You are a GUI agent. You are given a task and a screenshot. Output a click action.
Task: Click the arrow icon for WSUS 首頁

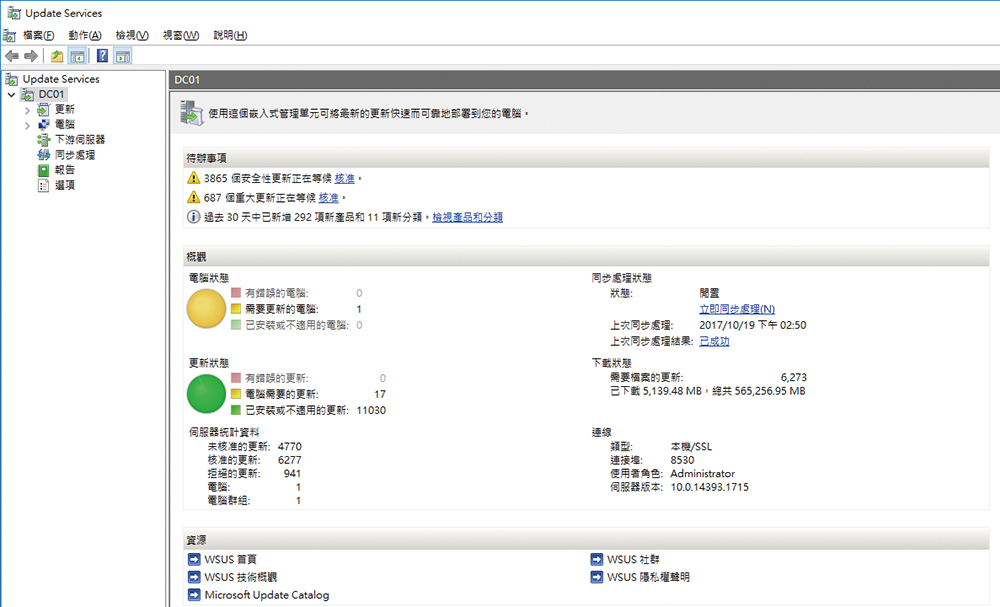pos(194,559)
